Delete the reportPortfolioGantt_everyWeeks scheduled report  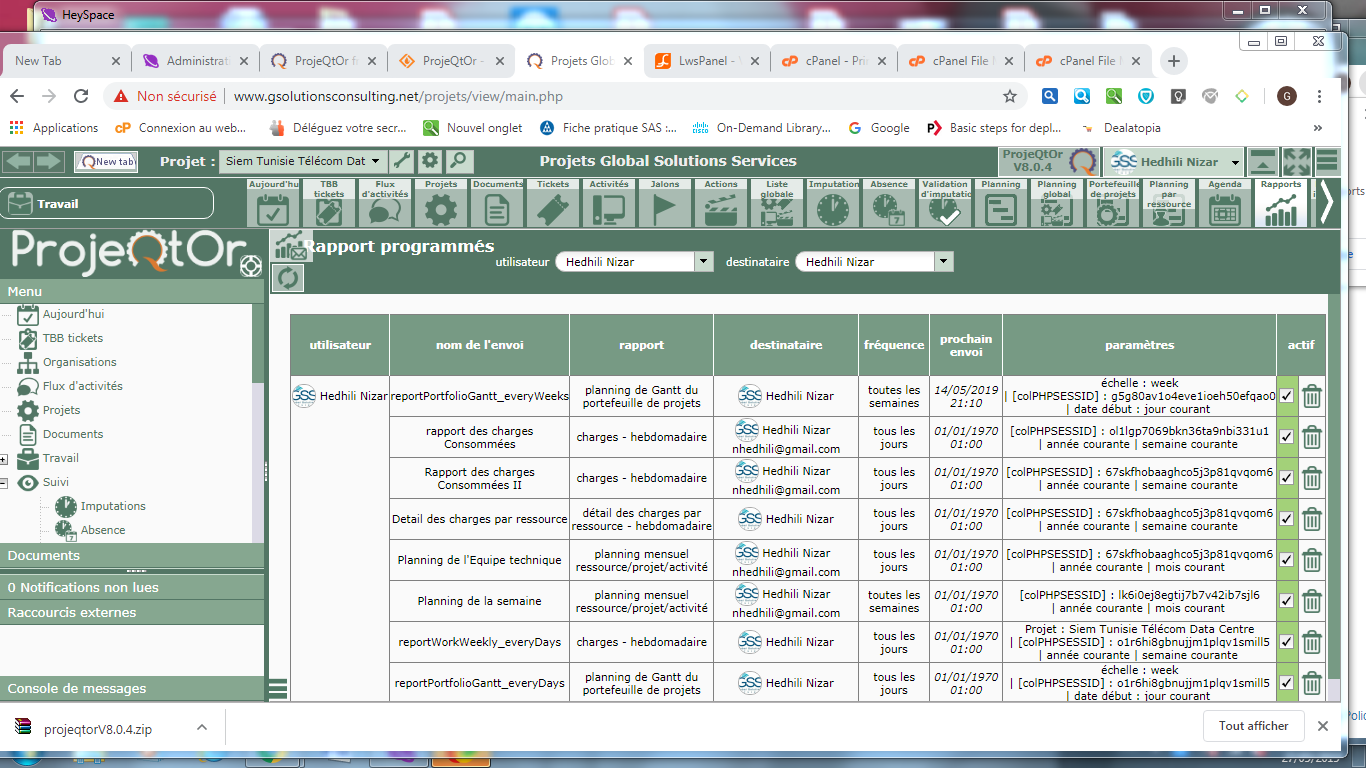[1312, 396]
